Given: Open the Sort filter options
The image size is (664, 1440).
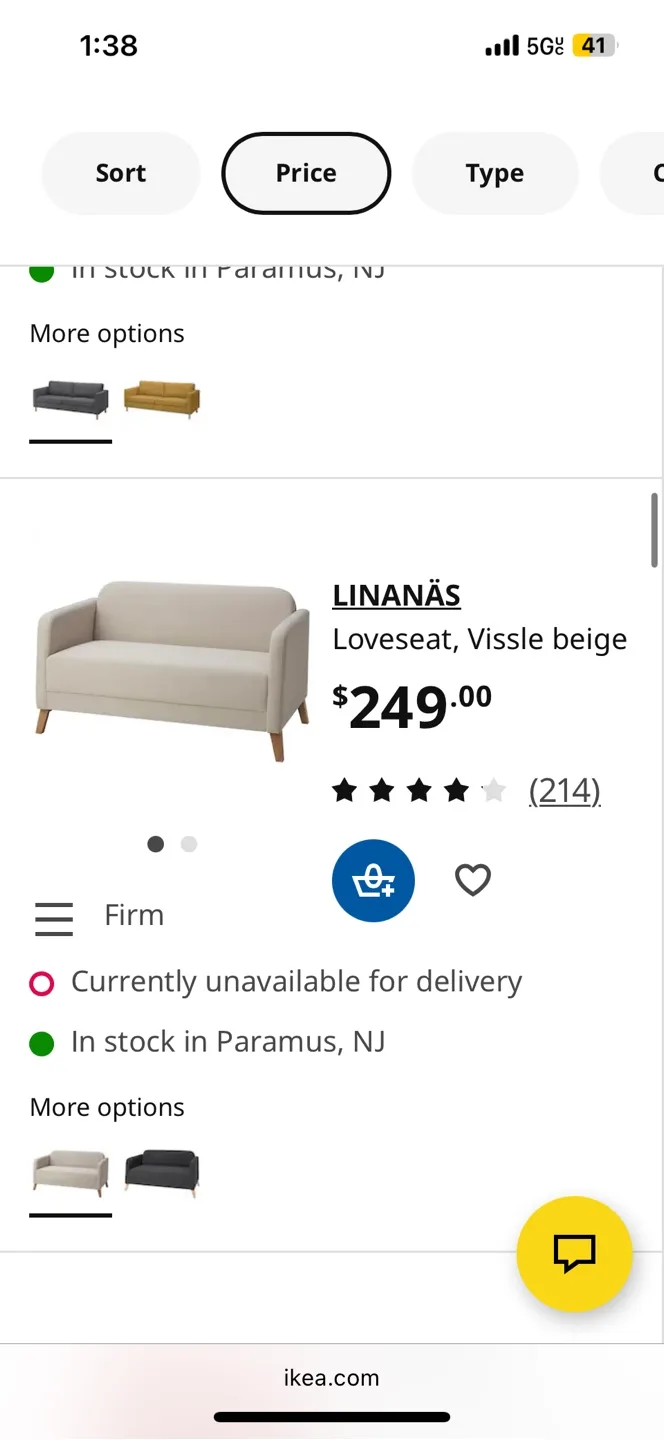Looking at the screenshot, I should (x=121, y=173).
